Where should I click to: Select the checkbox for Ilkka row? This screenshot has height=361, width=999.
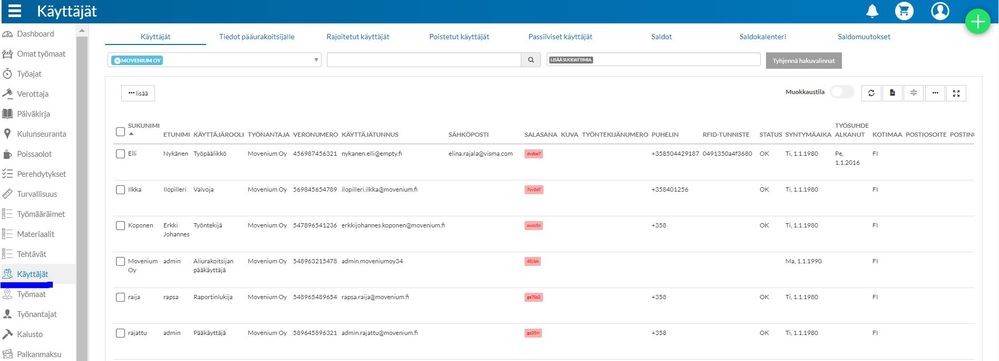120,190
